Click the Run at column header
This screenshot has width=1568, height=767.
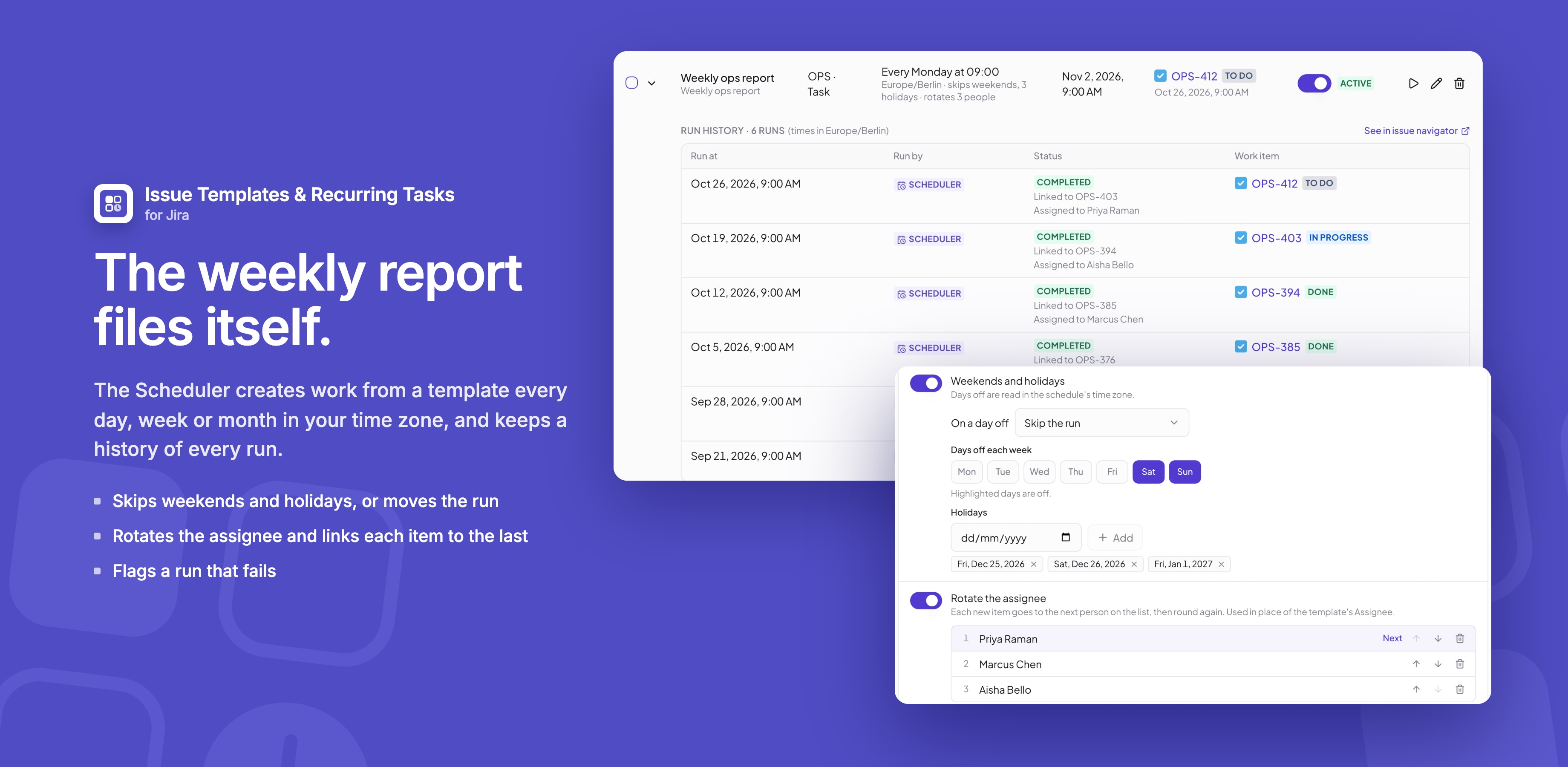click(x=703, y=156)
